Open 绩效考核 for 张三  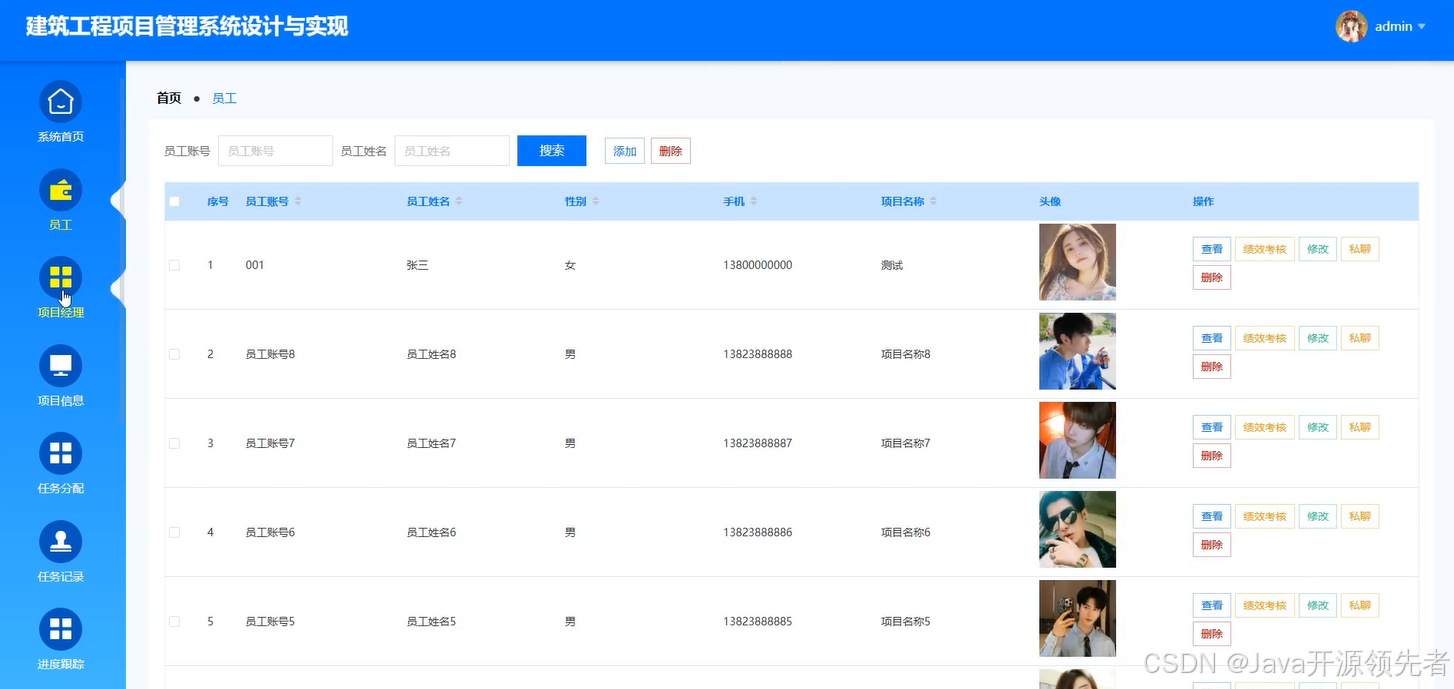pos(1265,249)
